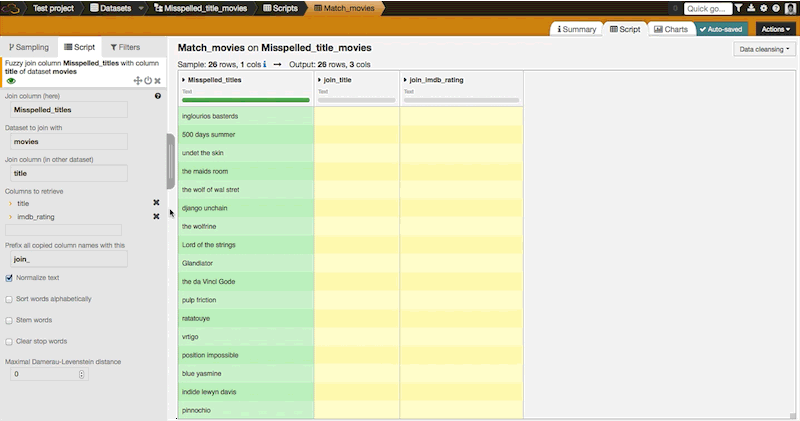Click the Dataset to join with field
This screenshot has height=421, width=800.
(69, 141)
